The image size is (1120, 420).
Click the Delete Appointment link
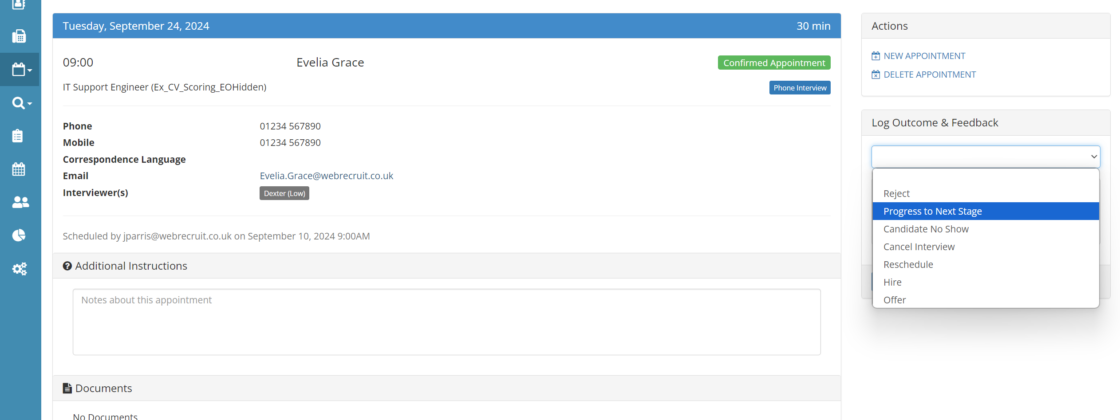pos(929,74)
